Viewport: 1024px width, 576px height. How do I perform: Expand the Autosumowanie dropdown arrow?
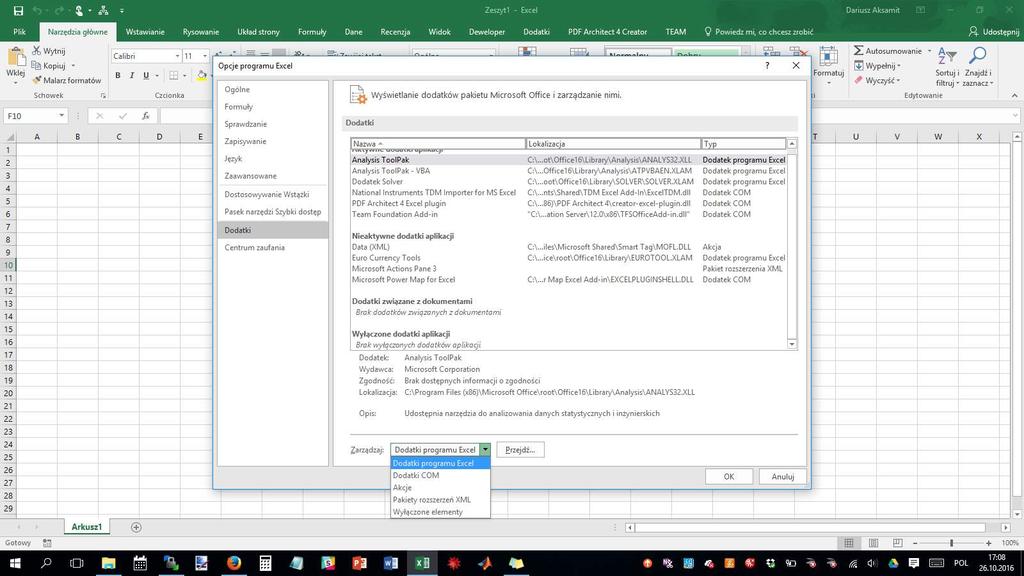[929, 51]
